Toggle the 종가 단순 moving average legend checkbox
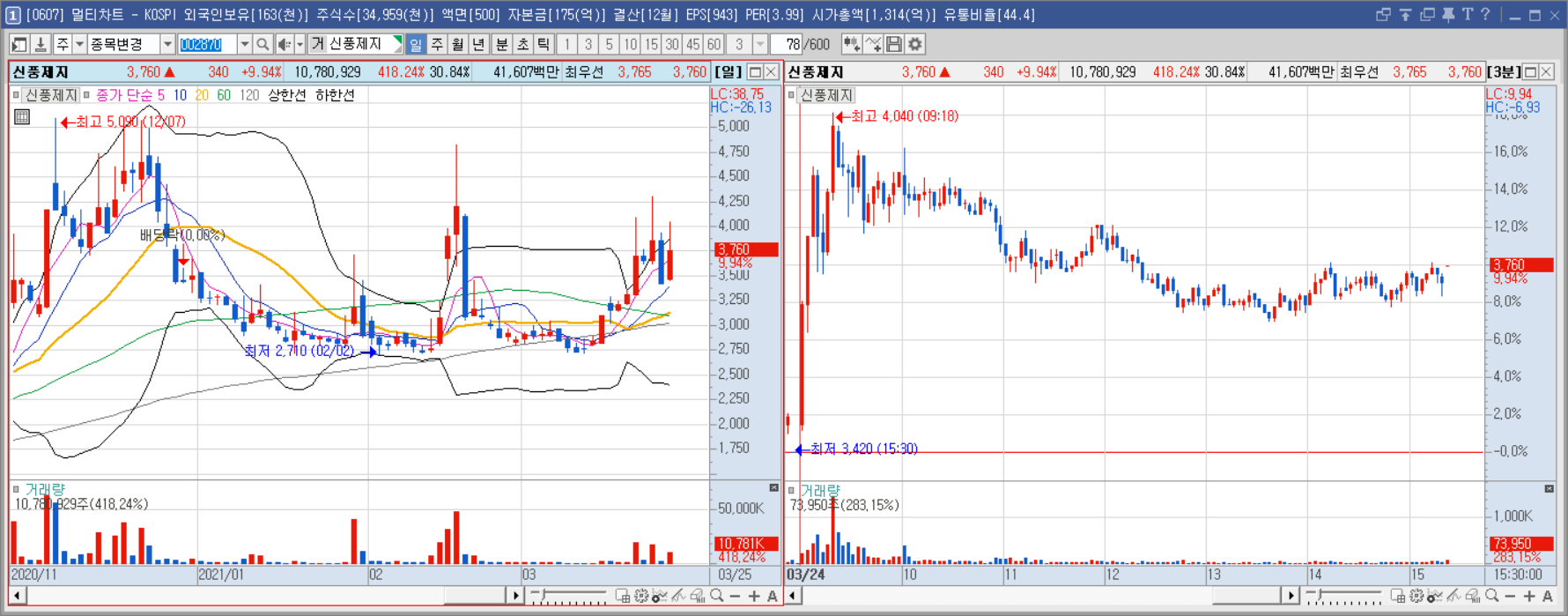The image size is (1568, 616). 86,95
